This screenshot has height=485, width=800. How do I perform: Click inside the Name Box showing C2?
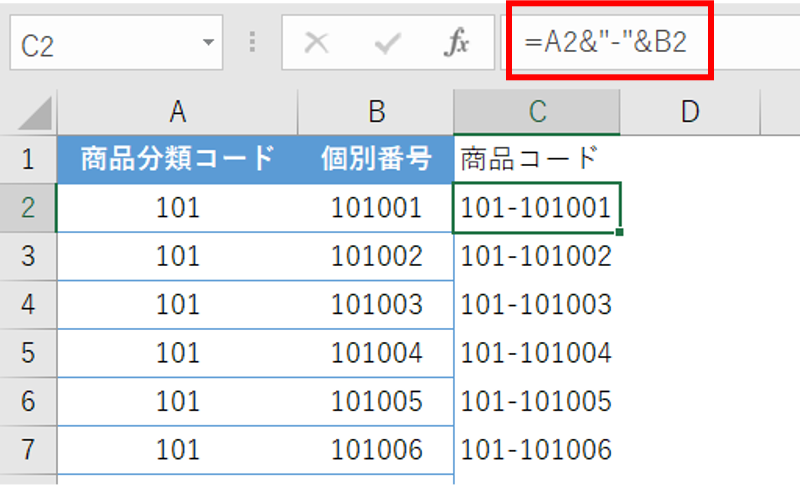(x=100, y=45)
